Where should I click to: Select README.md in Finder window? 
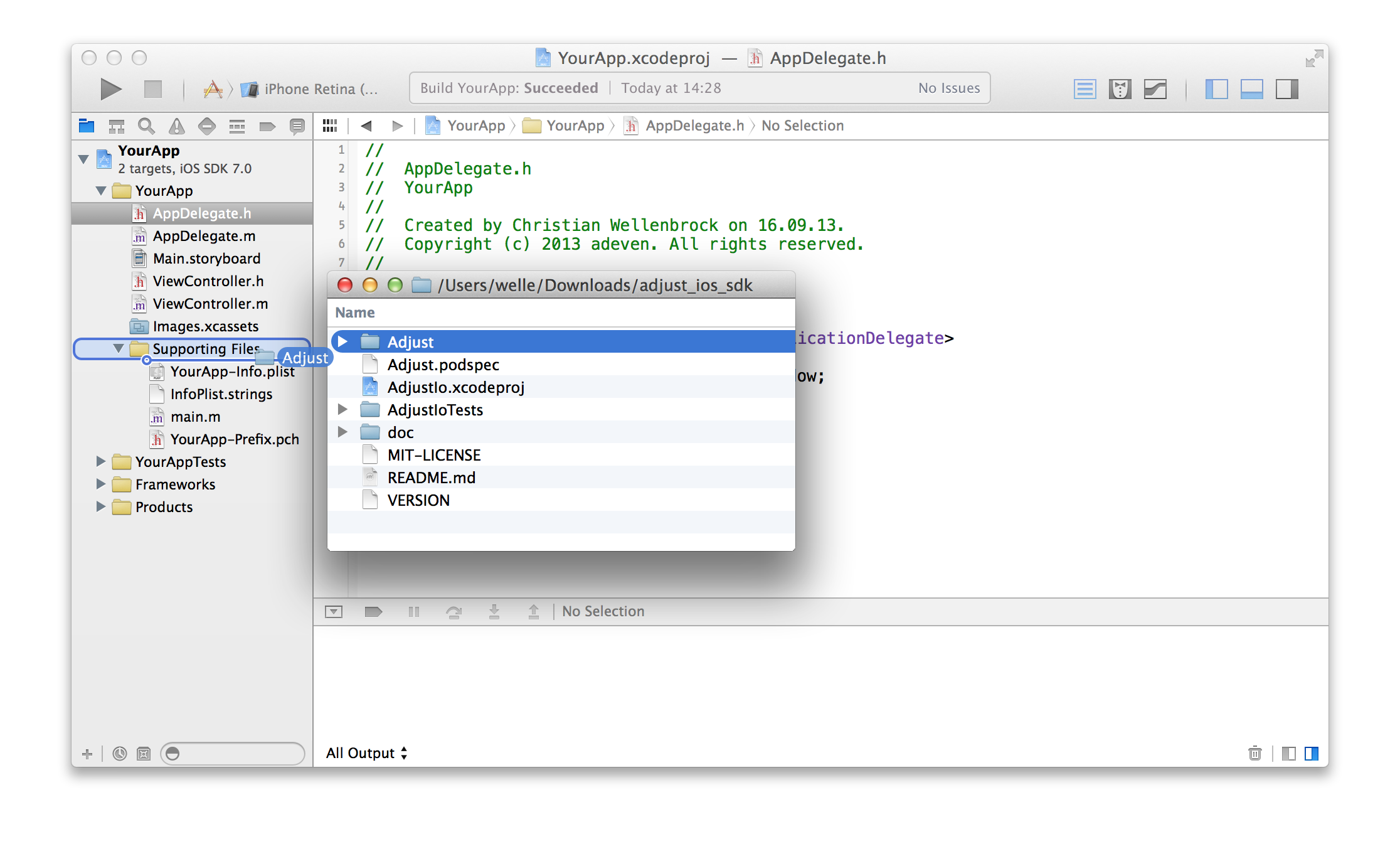[561, 478]
